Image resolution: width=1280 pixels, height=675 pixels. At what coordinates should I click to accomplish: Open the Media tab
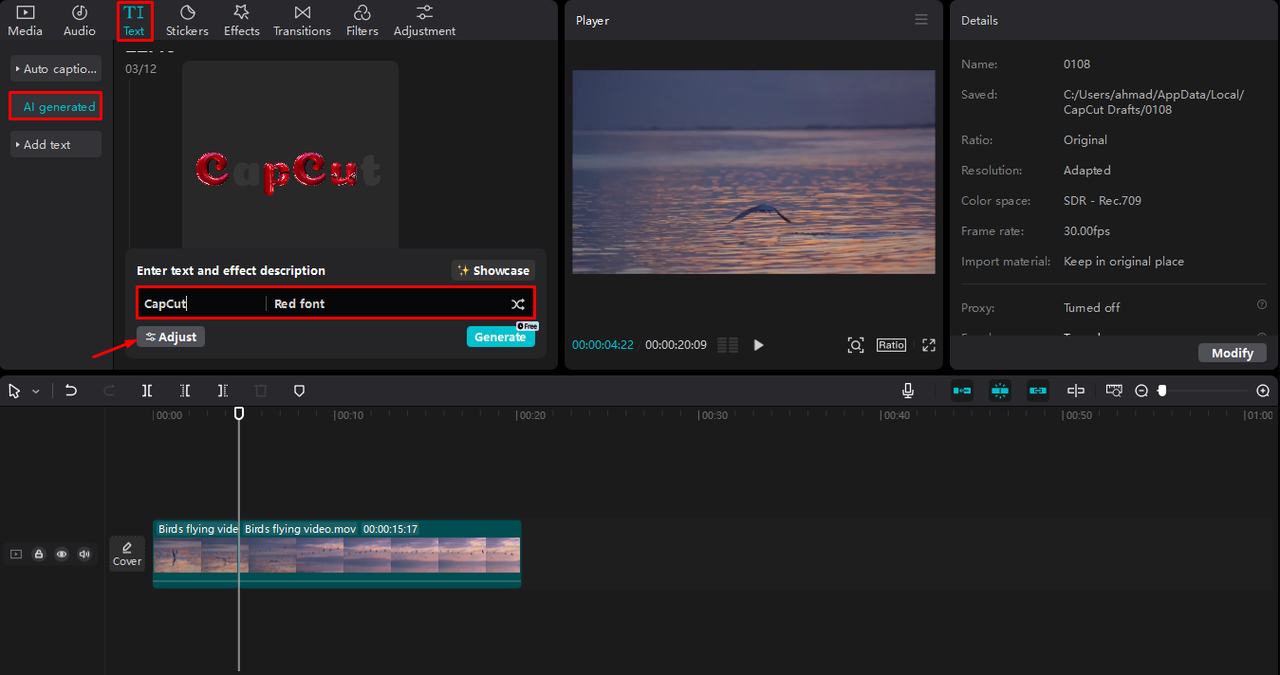[x=25, y=20]
